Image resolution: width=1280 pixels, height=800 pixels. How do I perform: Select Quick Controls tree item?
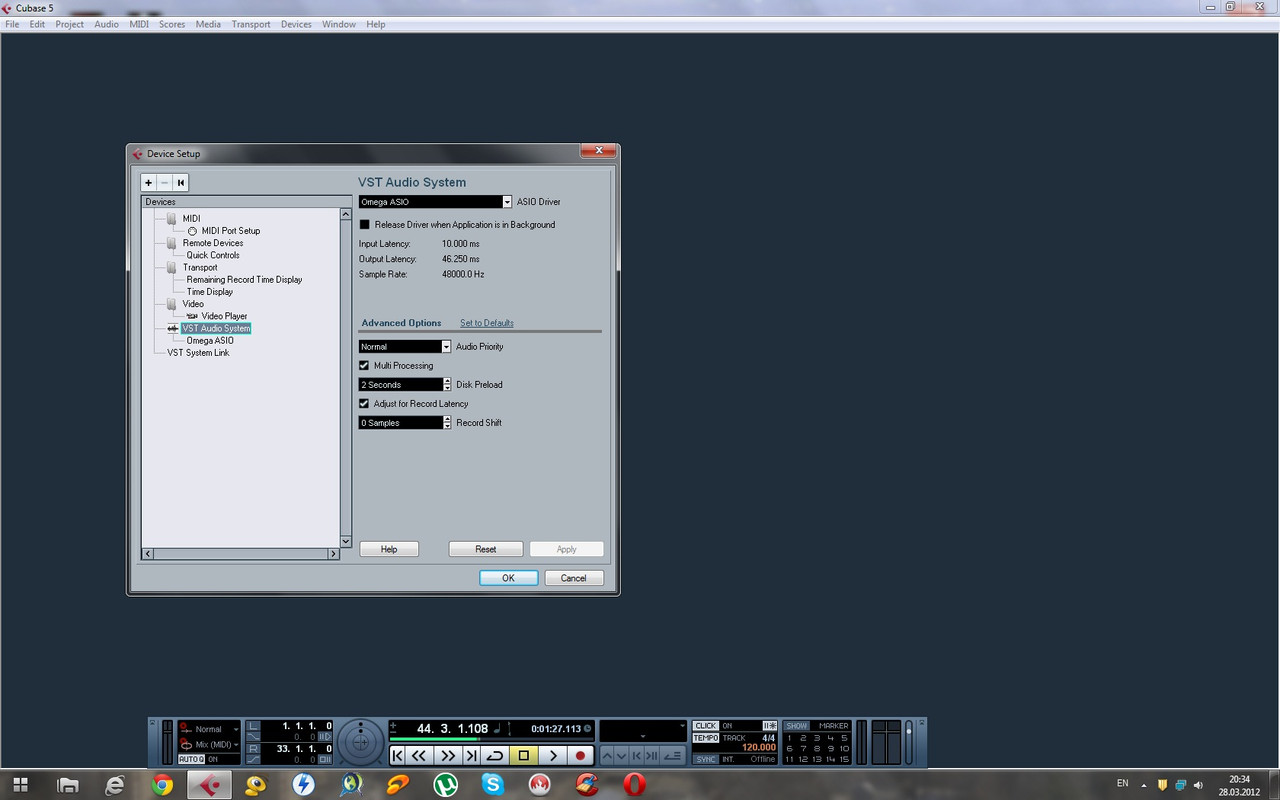coord(213,255)
